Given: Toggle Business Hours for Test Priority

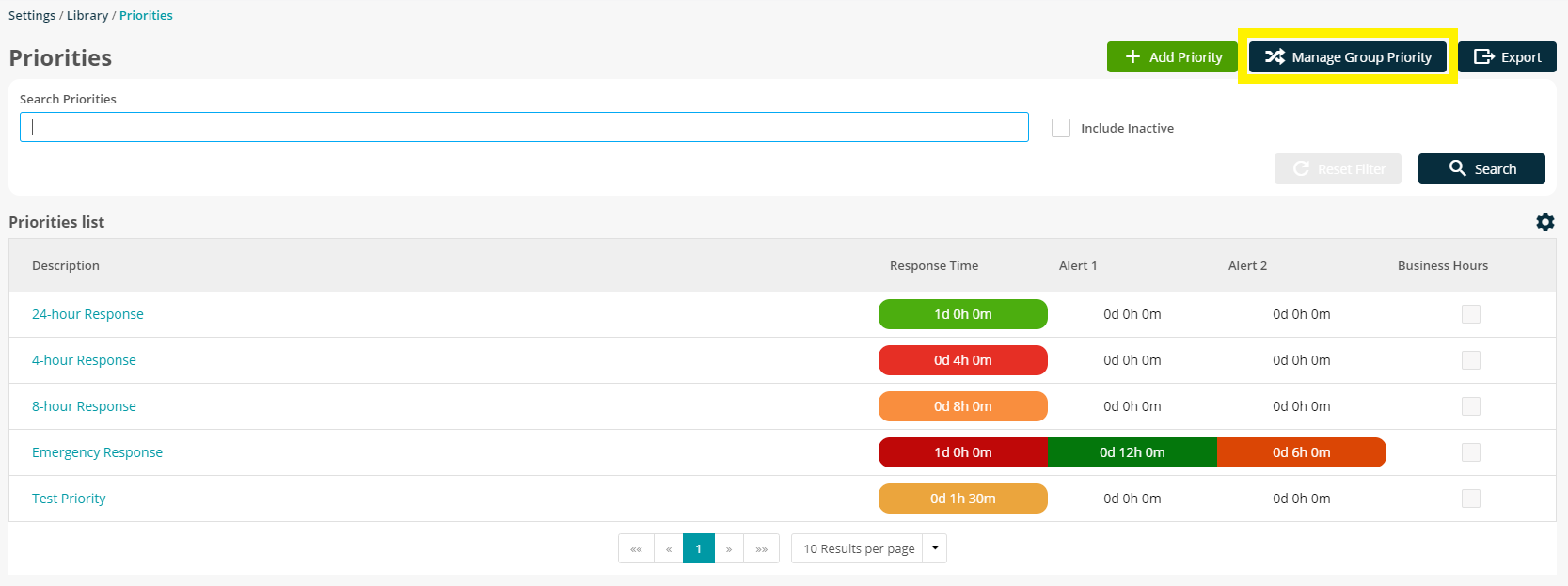Looking at the screenshot, I should [1471, 499].
